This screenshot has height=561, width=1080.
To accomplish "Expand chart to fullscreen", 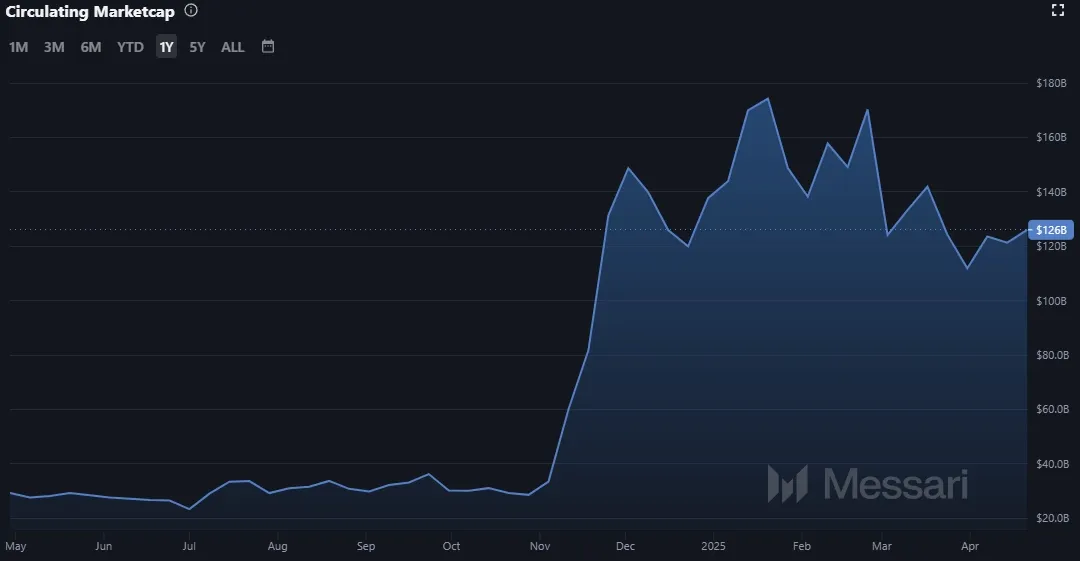I will [x=1058, y=10].
